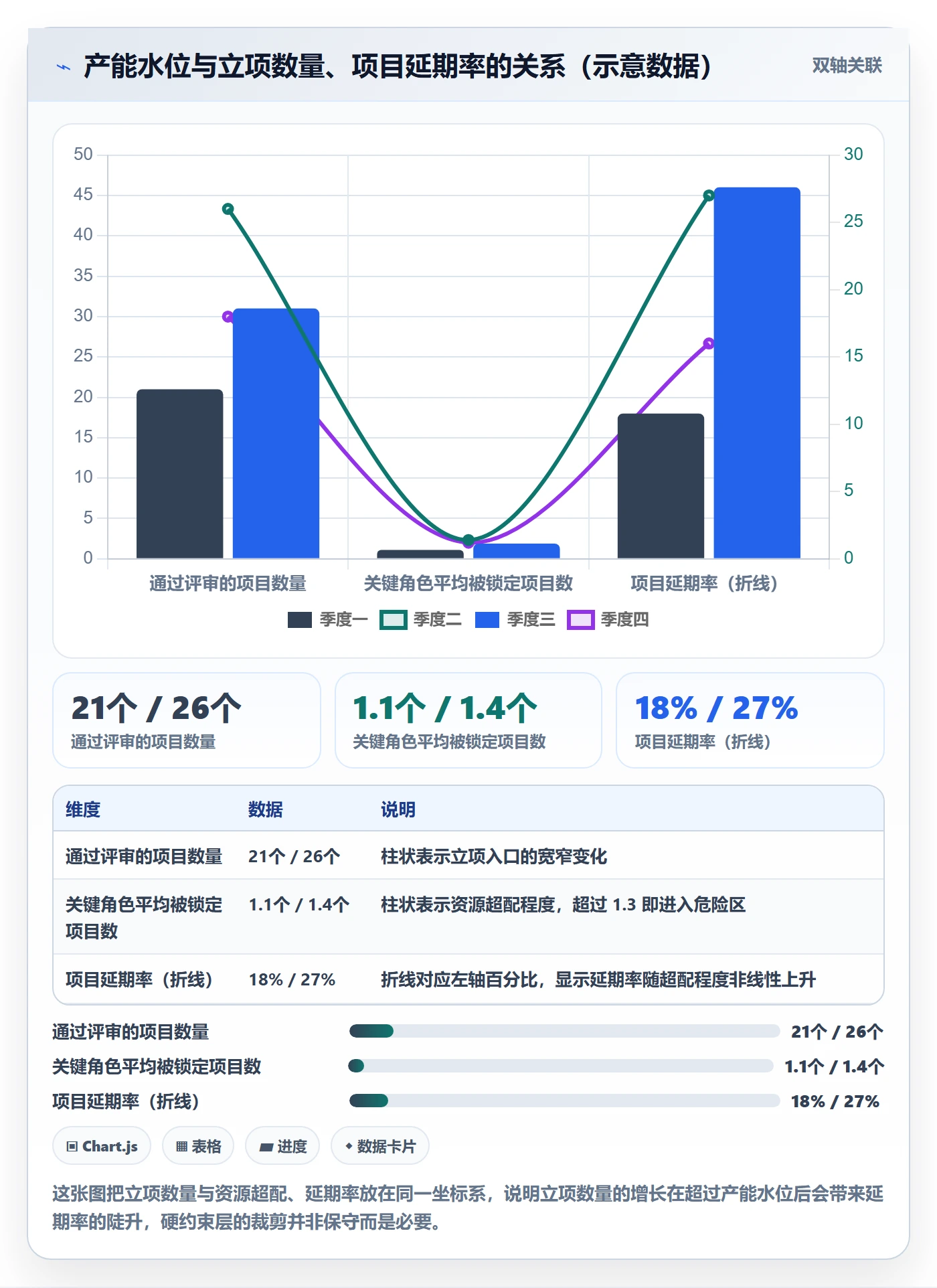Click table row label 关键角色平均被锁定 项目数

[144, 918]
